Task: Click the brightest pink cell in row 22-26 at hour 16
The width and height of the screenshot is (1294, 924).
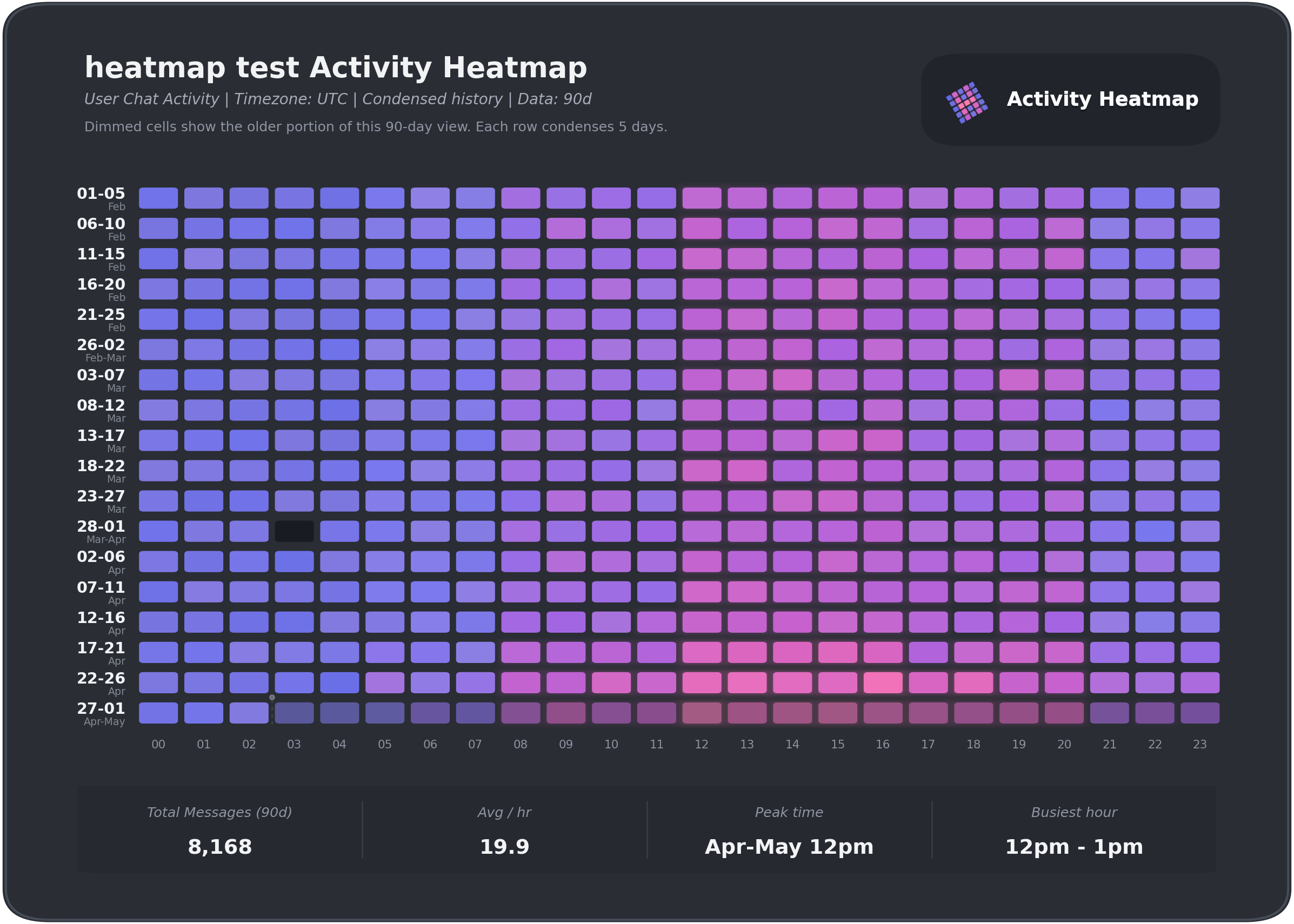Action: pyautogui.click(x=883, y=683)
